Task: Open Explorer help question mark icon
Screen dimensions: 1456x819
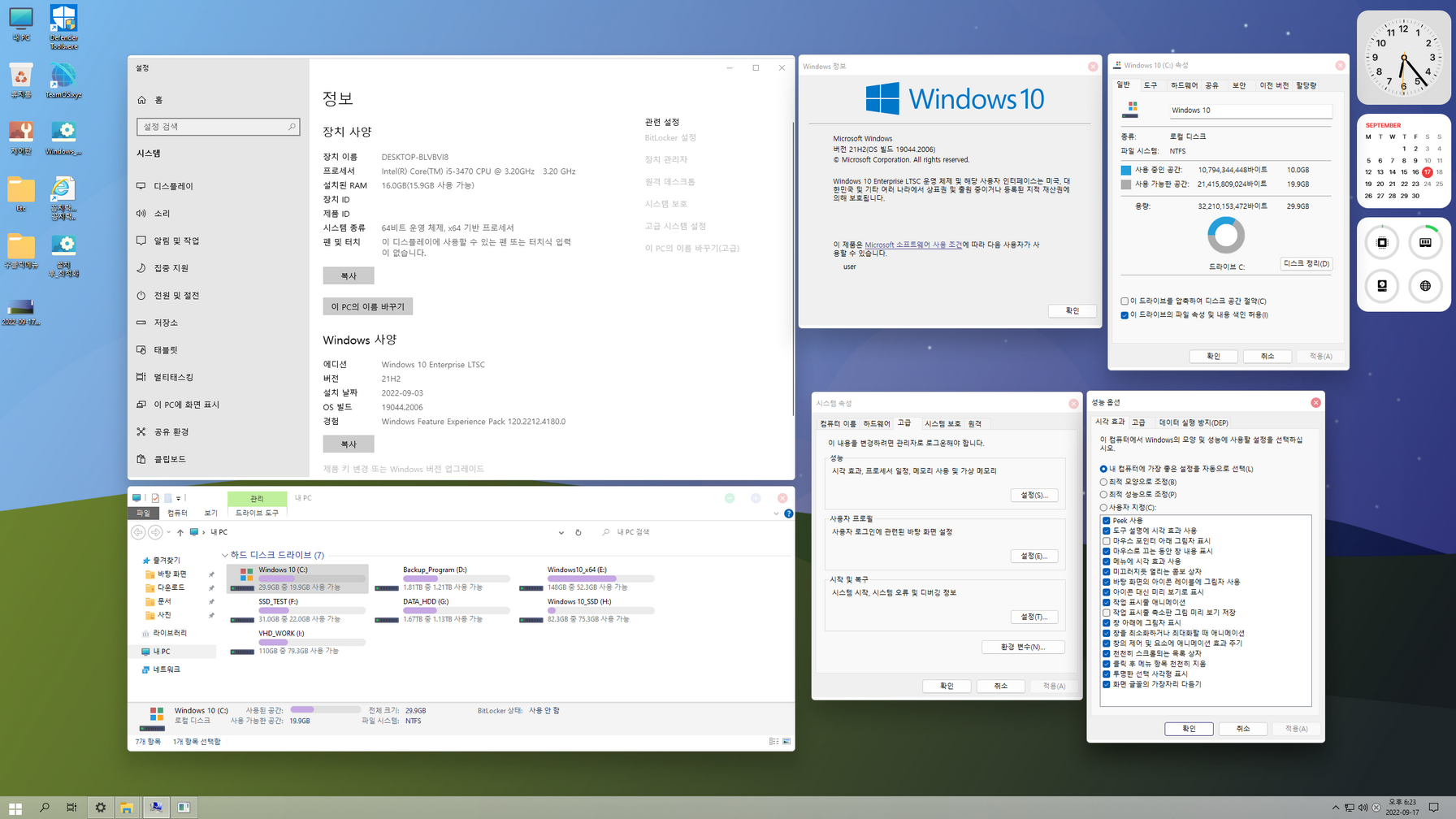Action: click(788, 513)
